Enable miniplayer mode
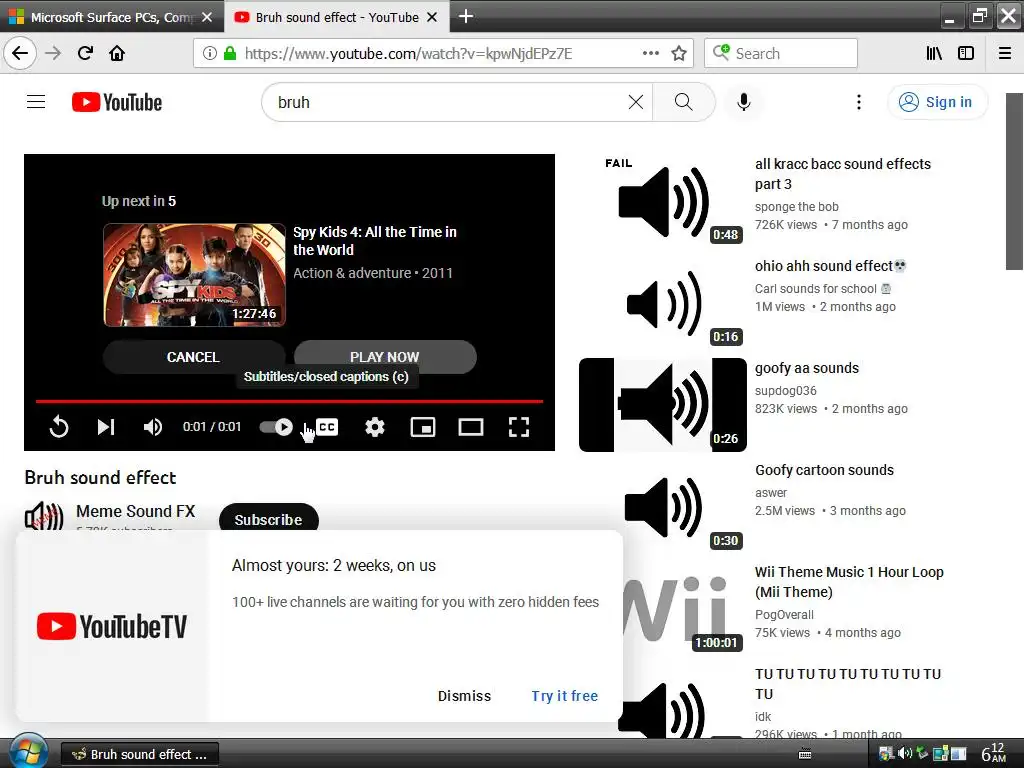The width and height of the screenshot is (1024, 768). tap(423, 427)
